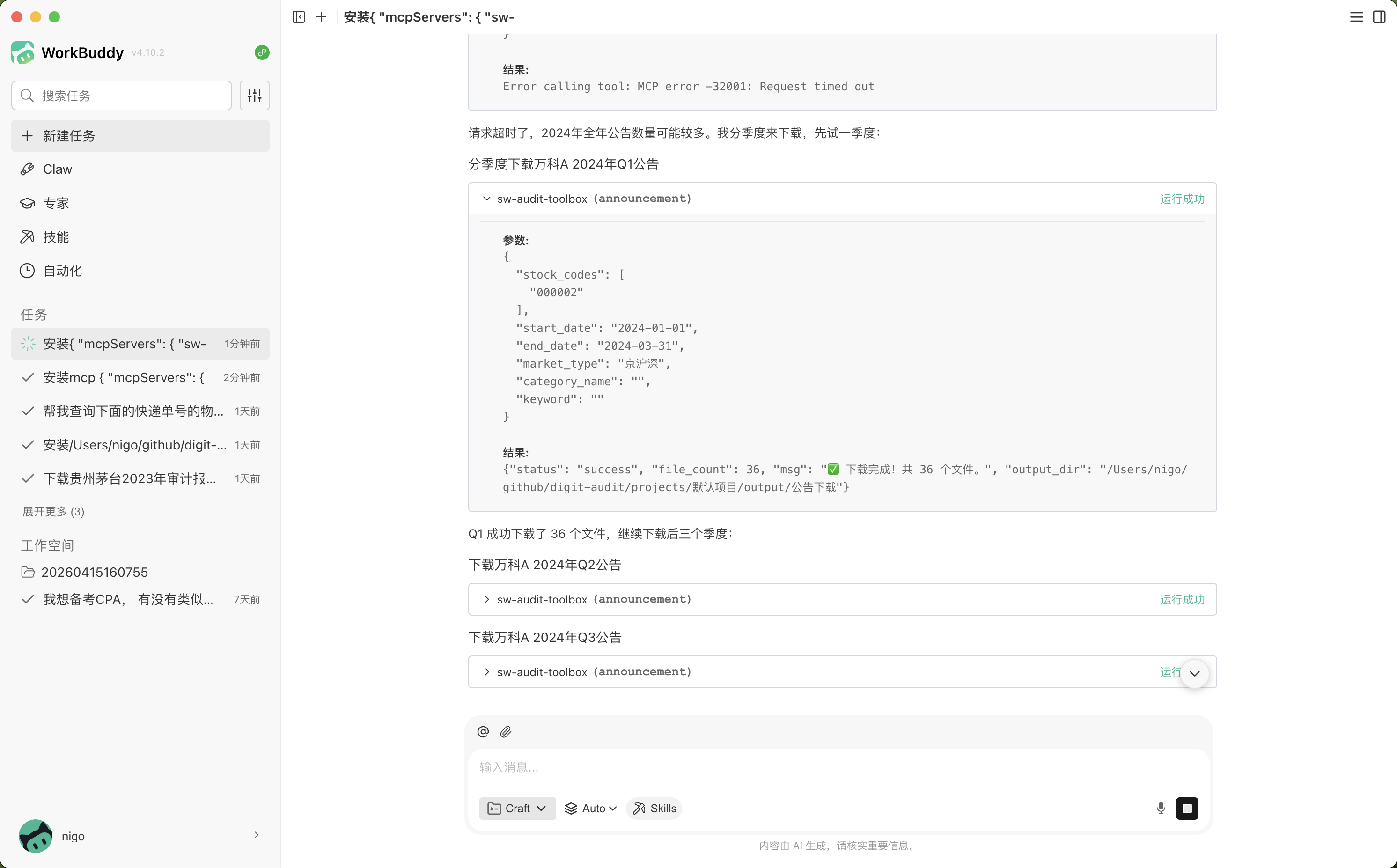The width and height of the screenshot is (1397, 868).
Task: Click the 输入消息 message field
Action: (x=838, y=767)
